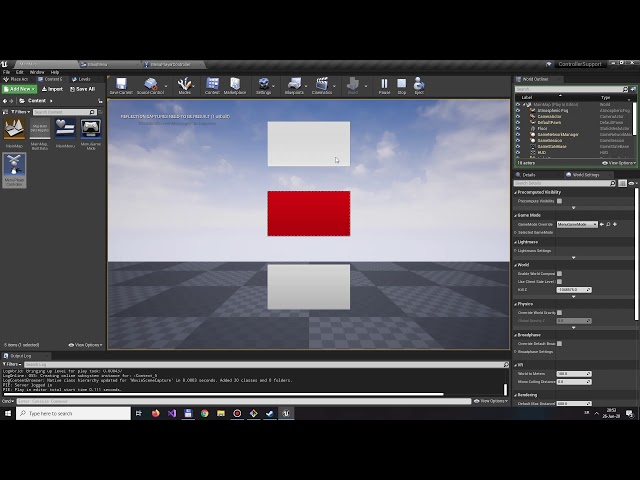Viewport: 640px width, 480px height.
Task: Open the Help menu
Action: tap(55, 72)
